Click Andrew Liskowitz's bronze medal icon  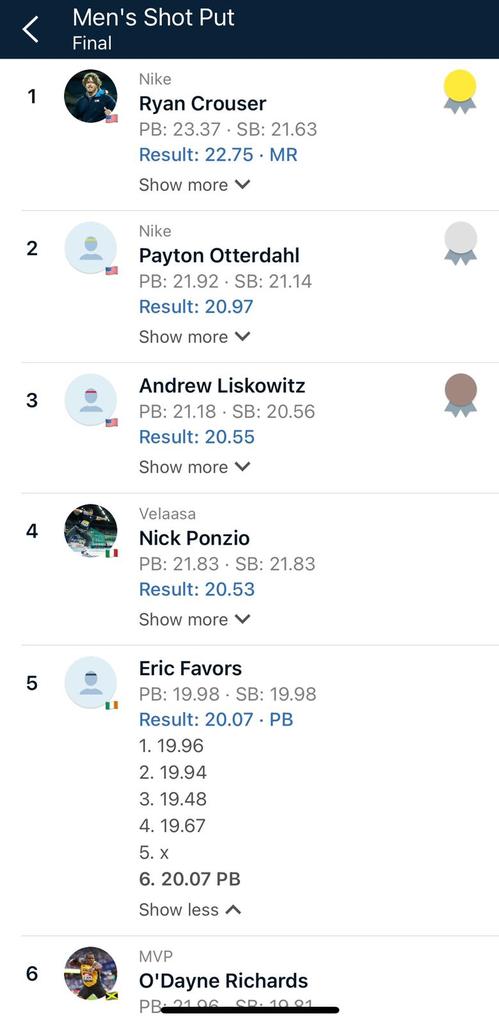pyautogui.click(x=460, y=395)
